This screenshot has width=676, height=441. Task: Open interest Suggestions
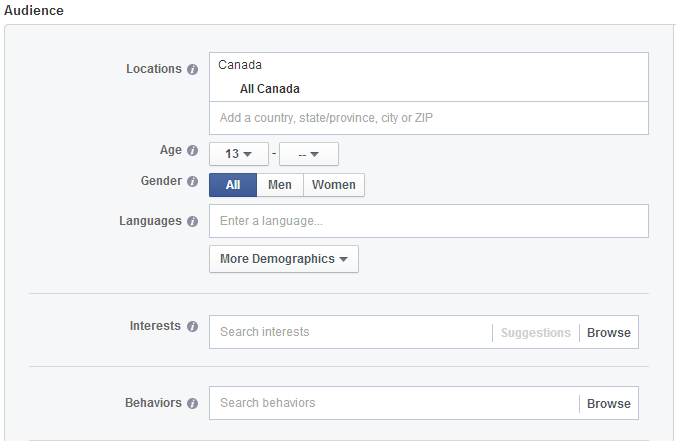[535, 333]
